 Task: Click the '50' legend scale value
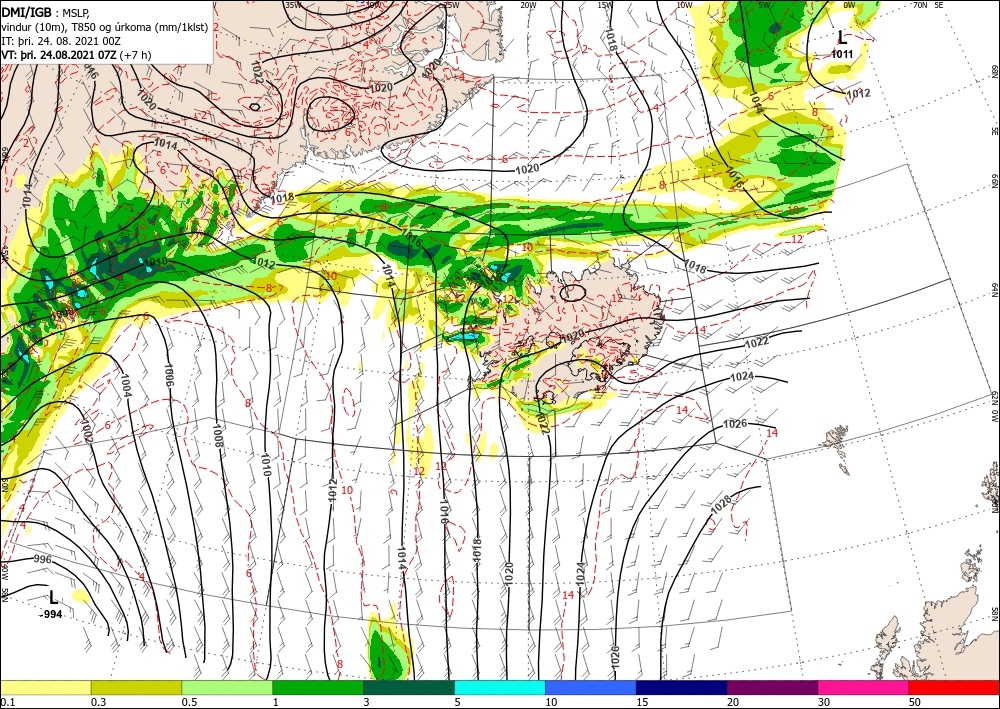915,702
